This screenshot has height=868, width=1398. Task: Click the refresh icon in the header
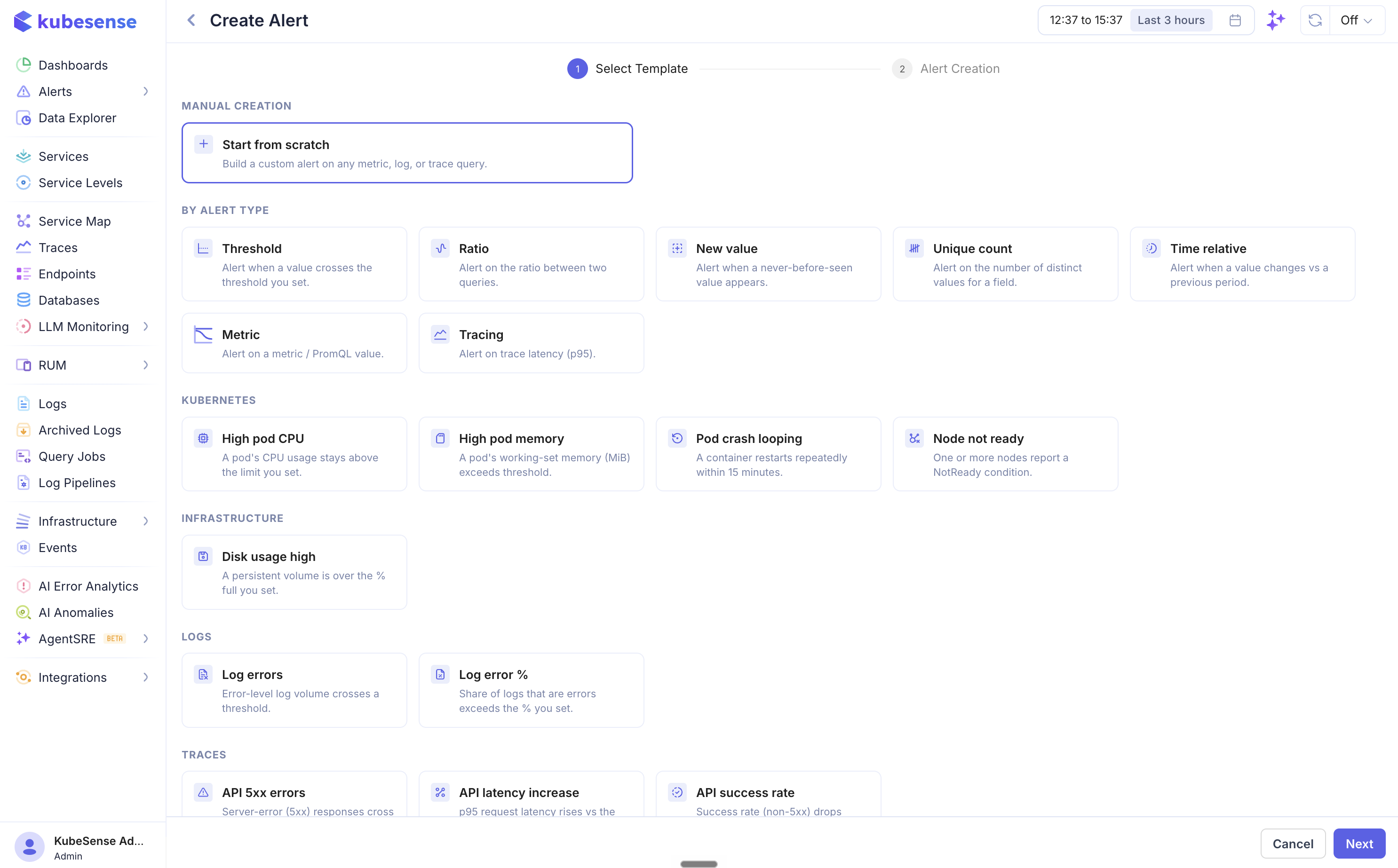click(1315, 20)
